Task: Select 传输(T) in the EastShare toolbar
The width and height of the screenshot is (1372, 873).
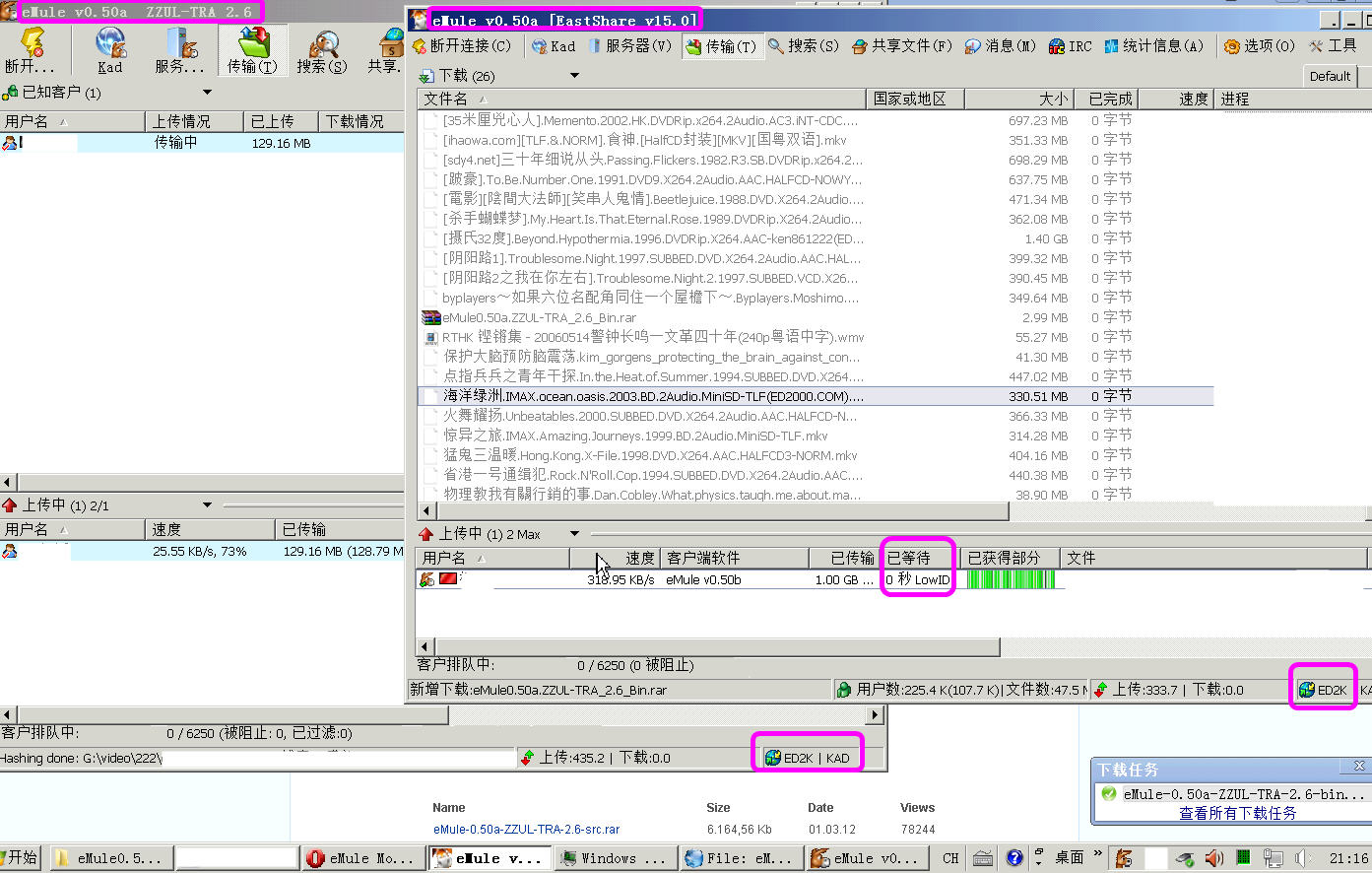Action: pyautogui.click(x=721, y=46)
